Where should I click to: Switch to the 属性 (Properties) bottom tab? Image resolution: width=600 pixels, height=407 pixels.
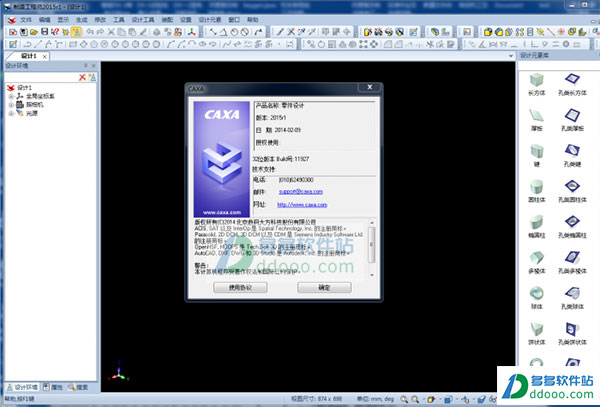(52, 387)
